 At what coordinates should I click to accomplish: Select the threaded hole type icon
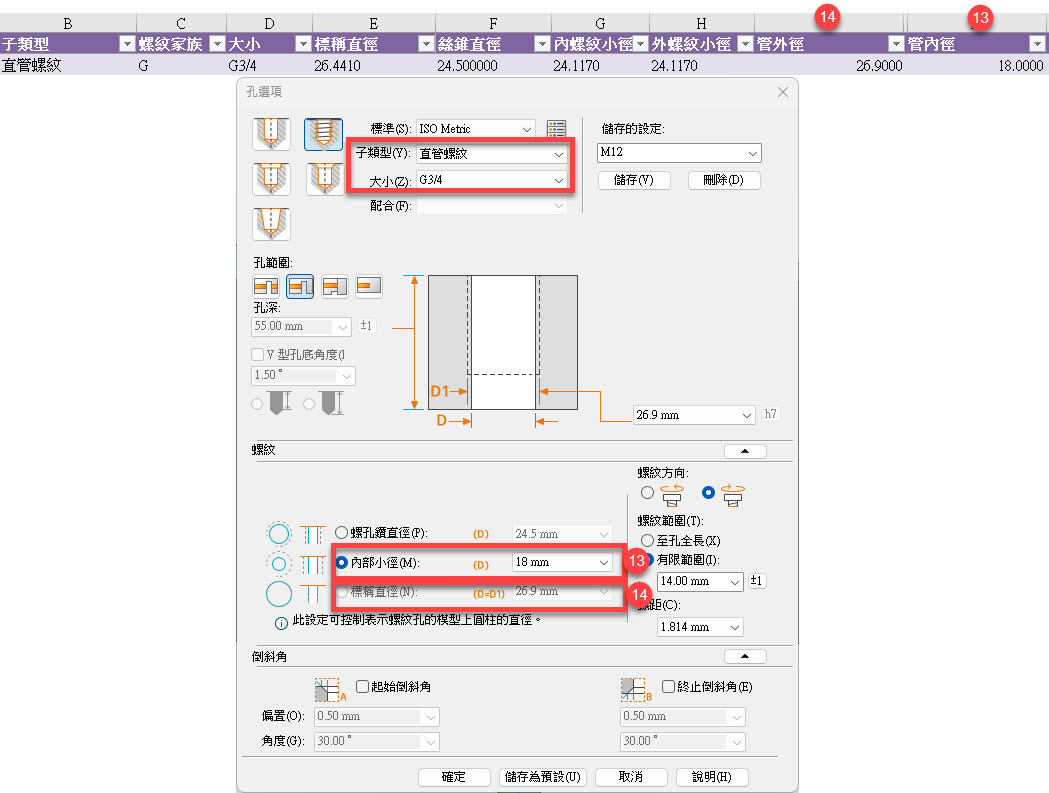click(323, 134)
